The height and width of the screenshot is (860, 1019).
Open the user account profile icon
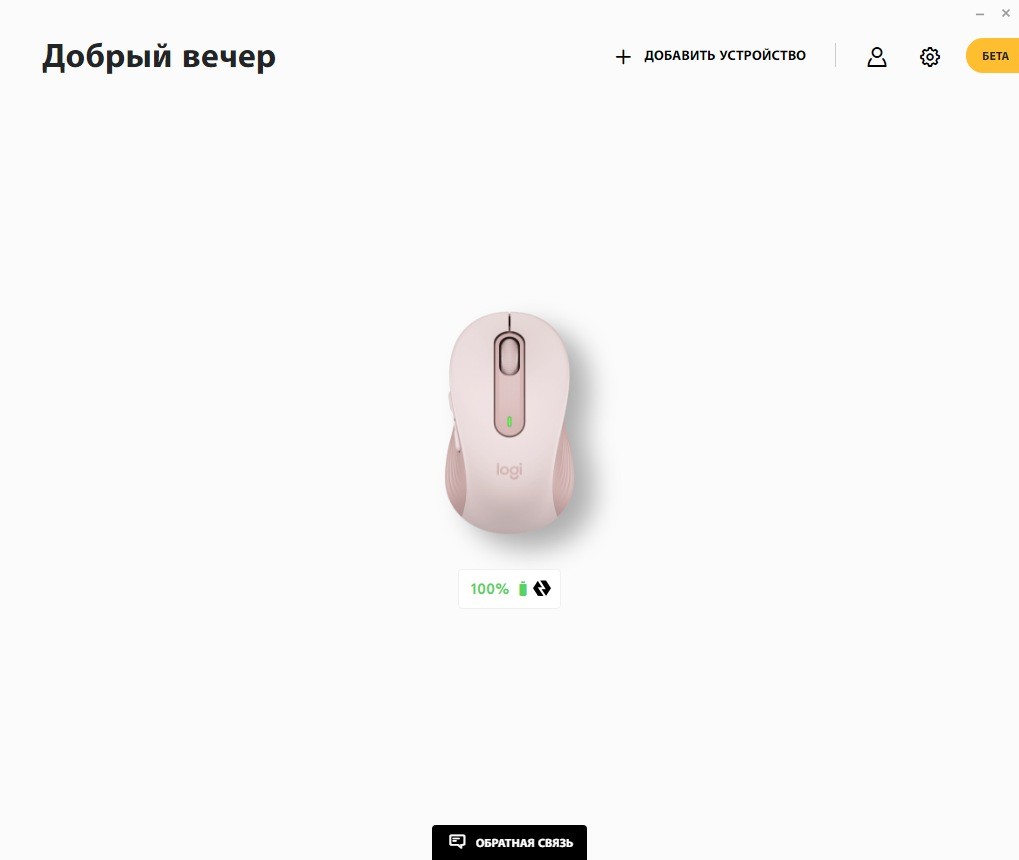[877, 57]
